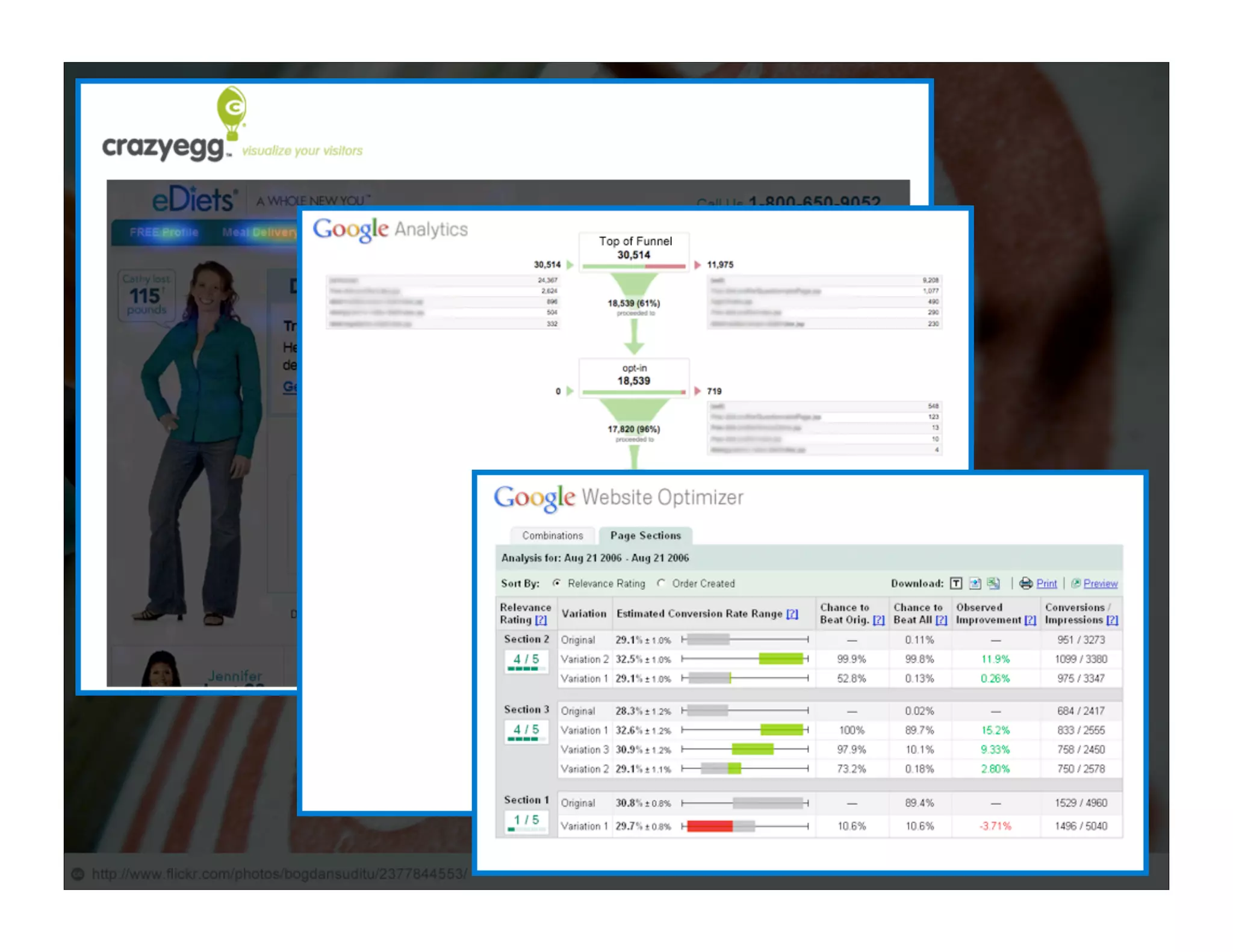
Task: Download report as text file icon
Action: 955,583
